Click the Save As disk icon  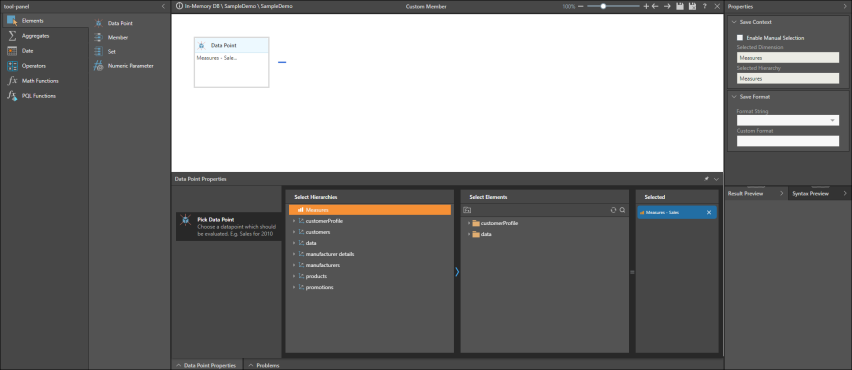click(x=692, y=6)
